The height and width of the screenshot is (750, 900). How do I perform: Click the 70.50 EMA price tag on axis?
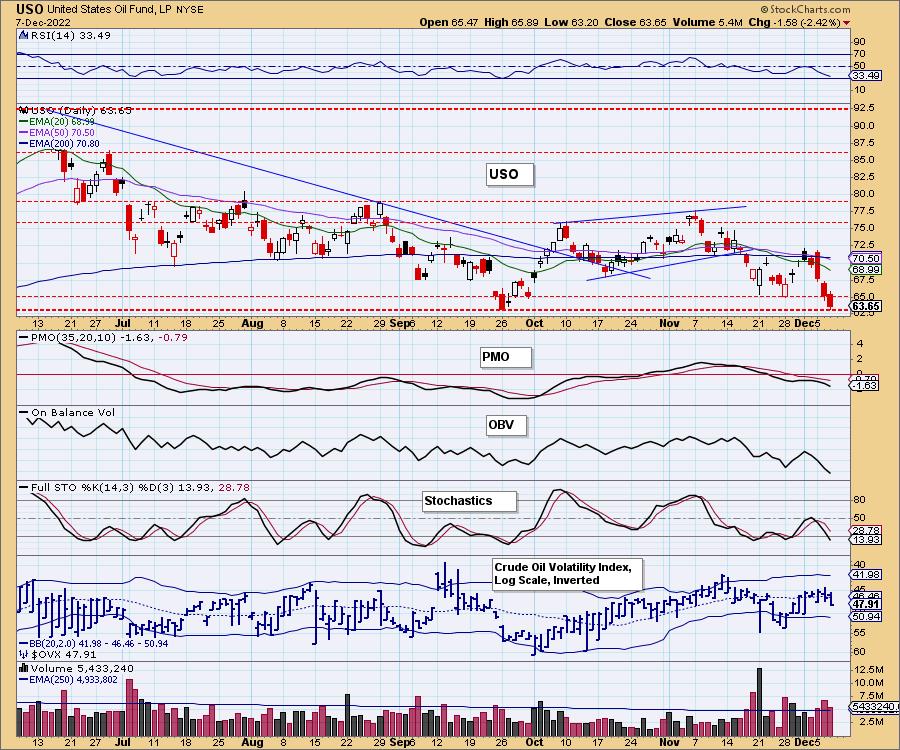(866, 259)
